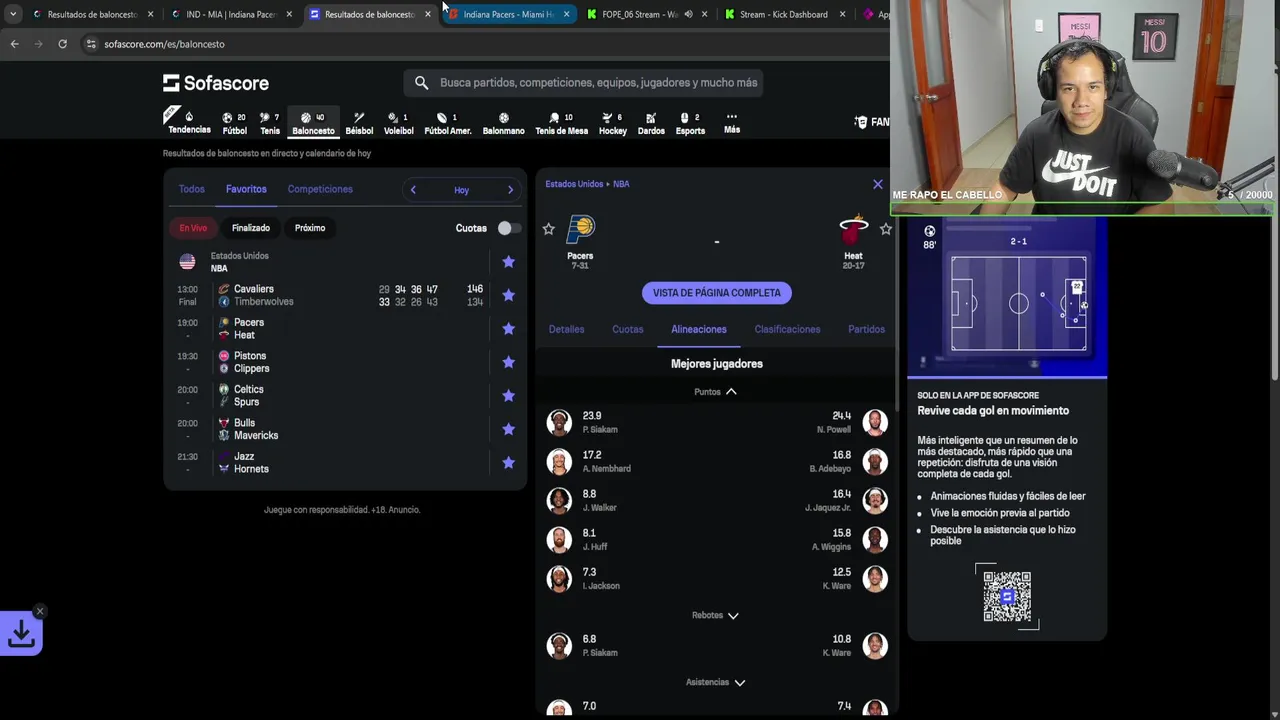The width and height of the screenshot is (1280, 720).
Task: Open the Fútbol sport icon
Action: 234,123
